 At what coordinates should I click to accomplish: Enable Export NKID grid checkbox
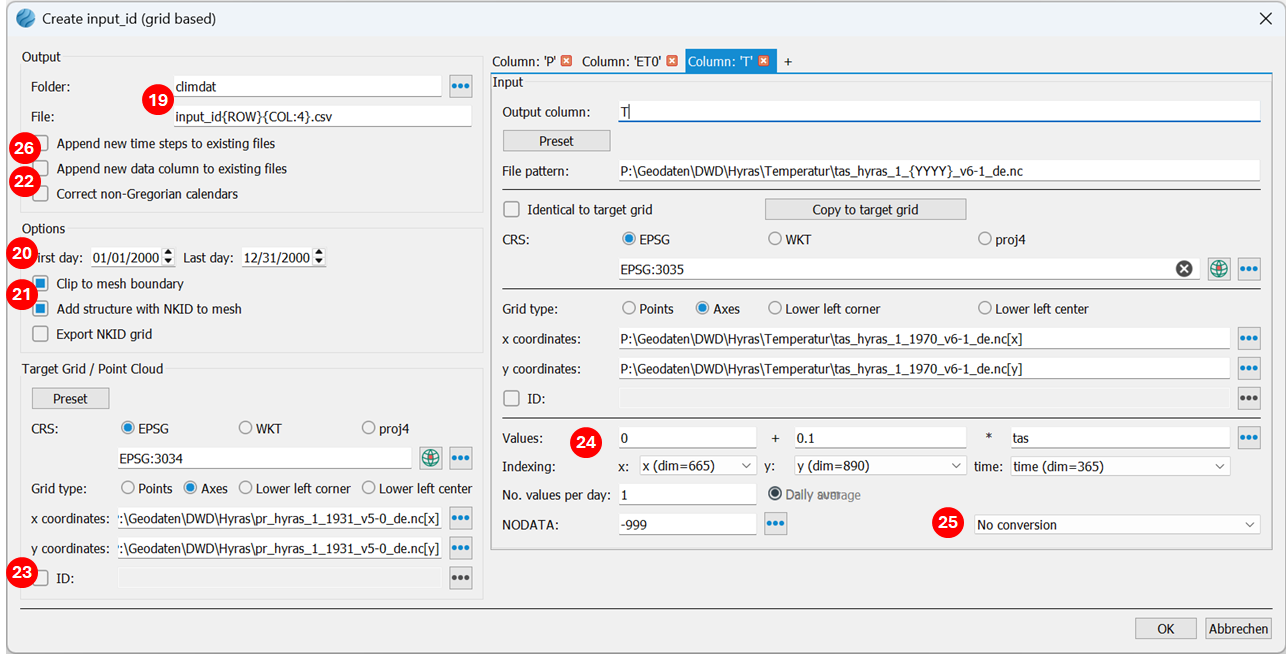pyautogui.click(x=41, y=334)
